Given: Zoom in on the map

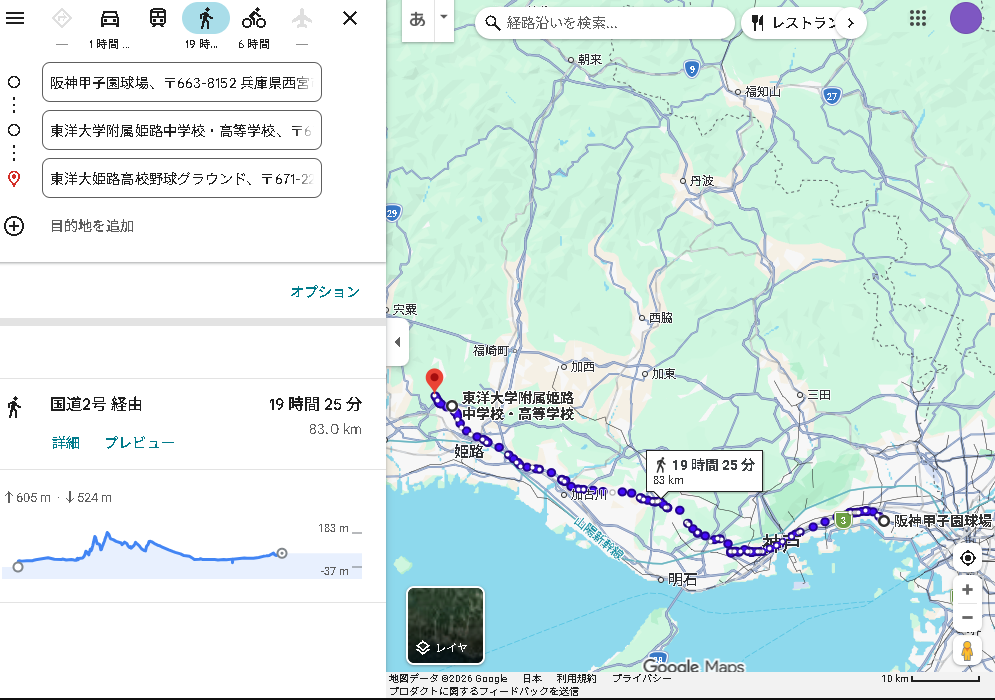Looking at the screenshot, I should click(x=967, y=590).
